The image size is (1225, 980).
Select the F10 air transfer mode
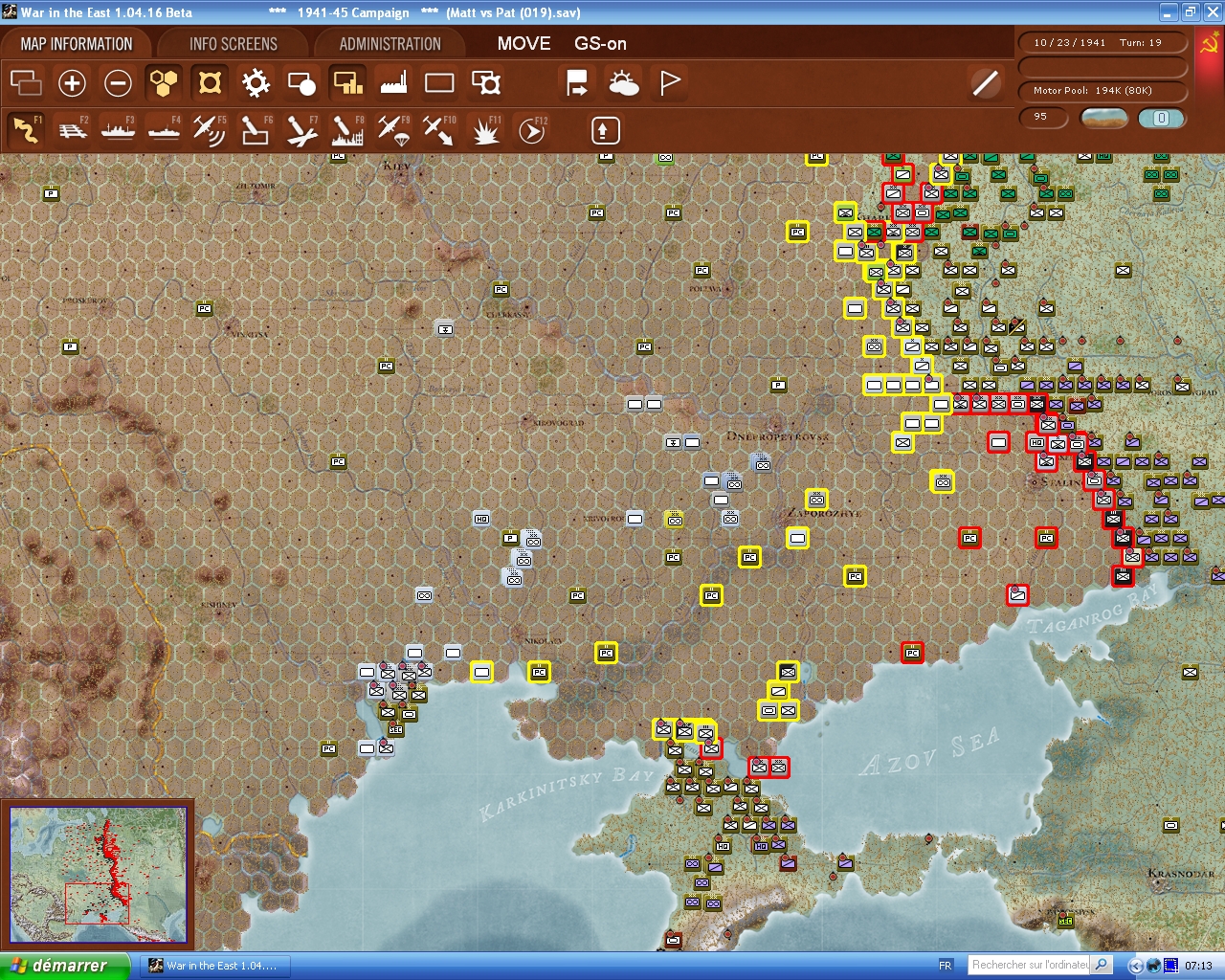tap(440, 130)
